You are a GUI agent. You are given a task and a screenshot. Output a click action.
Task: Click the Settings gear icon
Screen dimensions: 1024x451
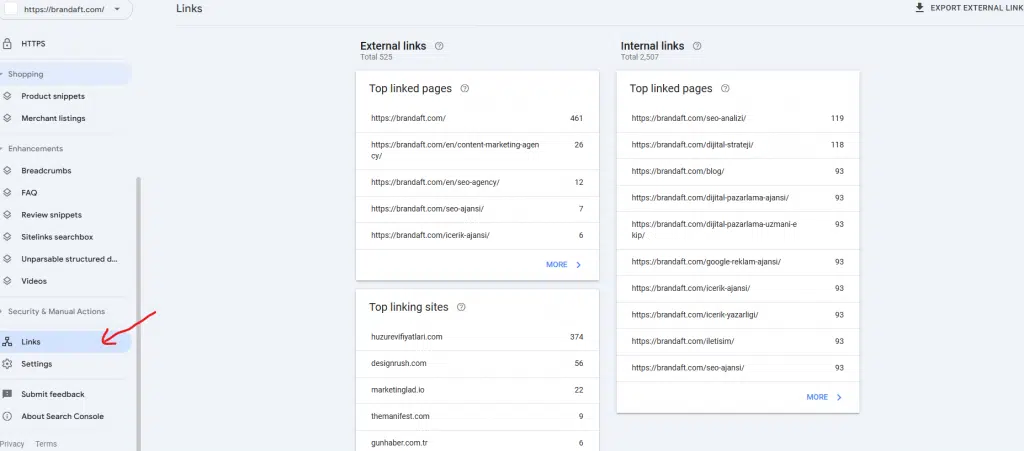pyautogui.click(x=7, y=364)
